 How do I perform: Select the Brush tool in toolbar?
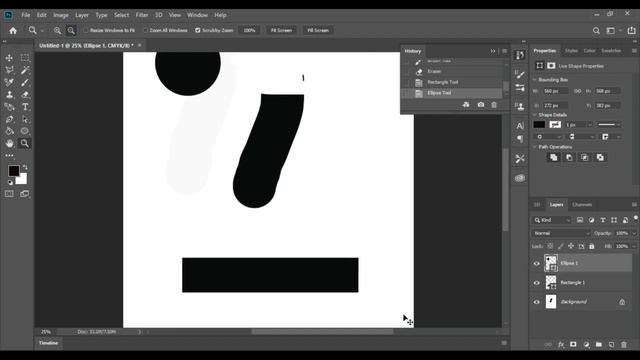point(25,82)
